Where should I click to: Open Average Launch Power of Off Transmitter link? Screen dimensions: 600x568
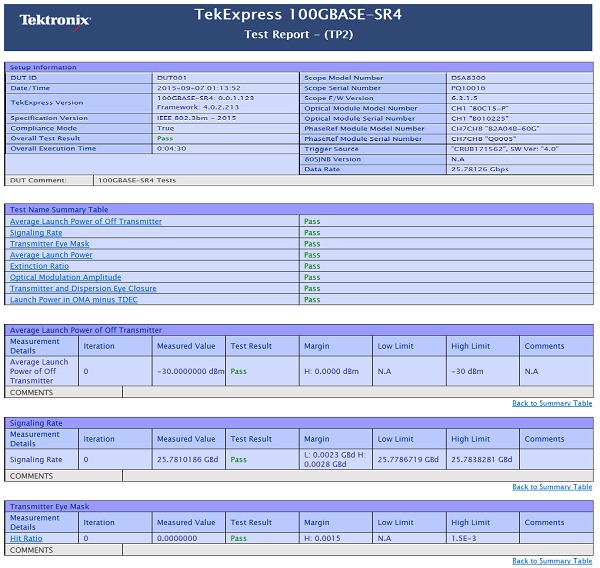pyautogui.click(x=85, y=221)
